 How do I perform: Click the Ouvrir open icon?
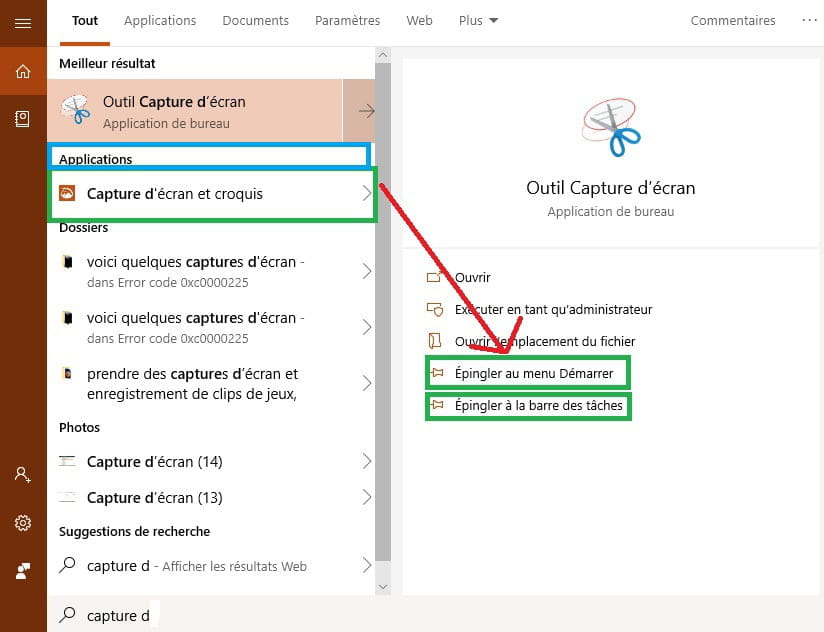[x=434, y=277]
